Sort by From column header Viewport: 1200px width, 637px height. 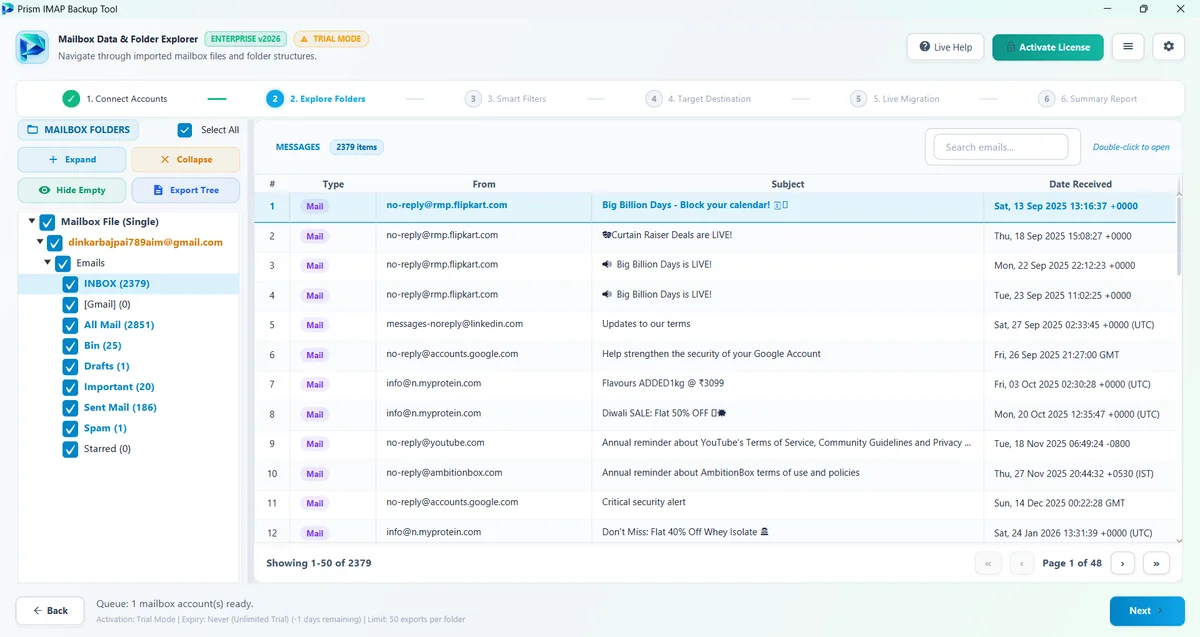click(484, 184)
